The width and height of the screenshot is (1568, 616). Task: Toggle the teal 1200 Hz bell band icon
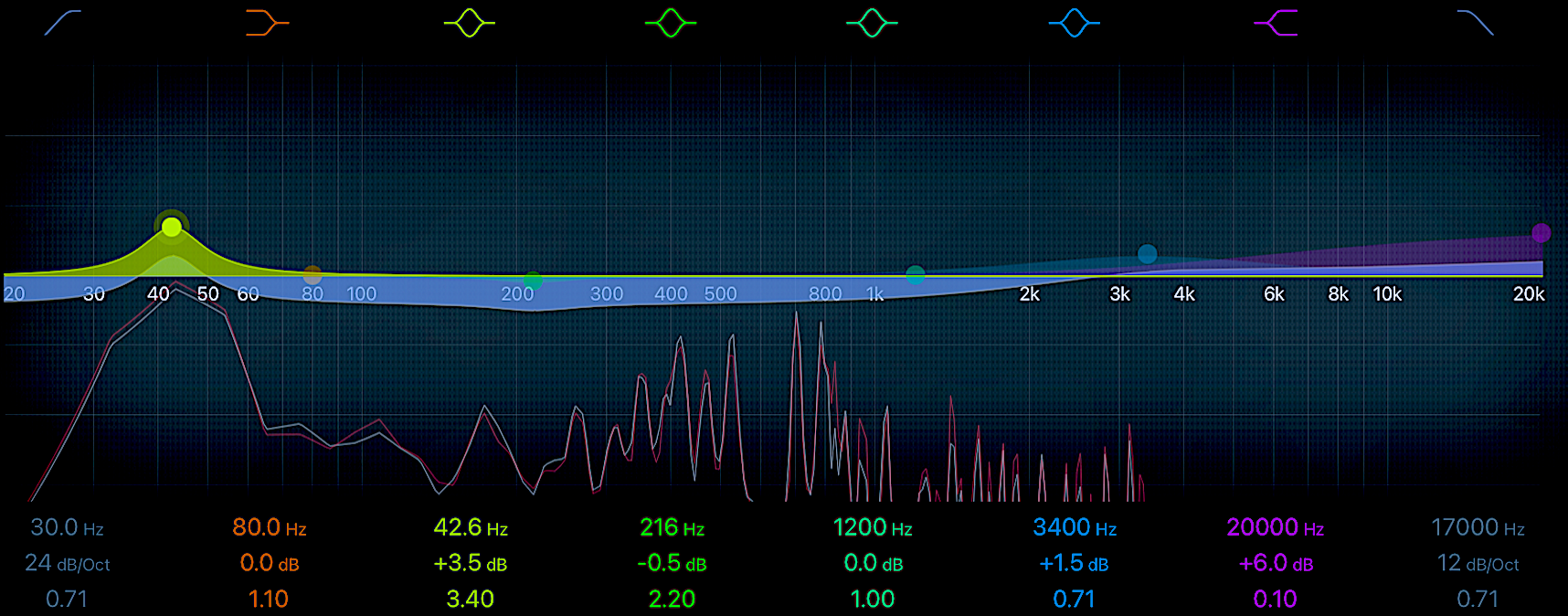872,23
